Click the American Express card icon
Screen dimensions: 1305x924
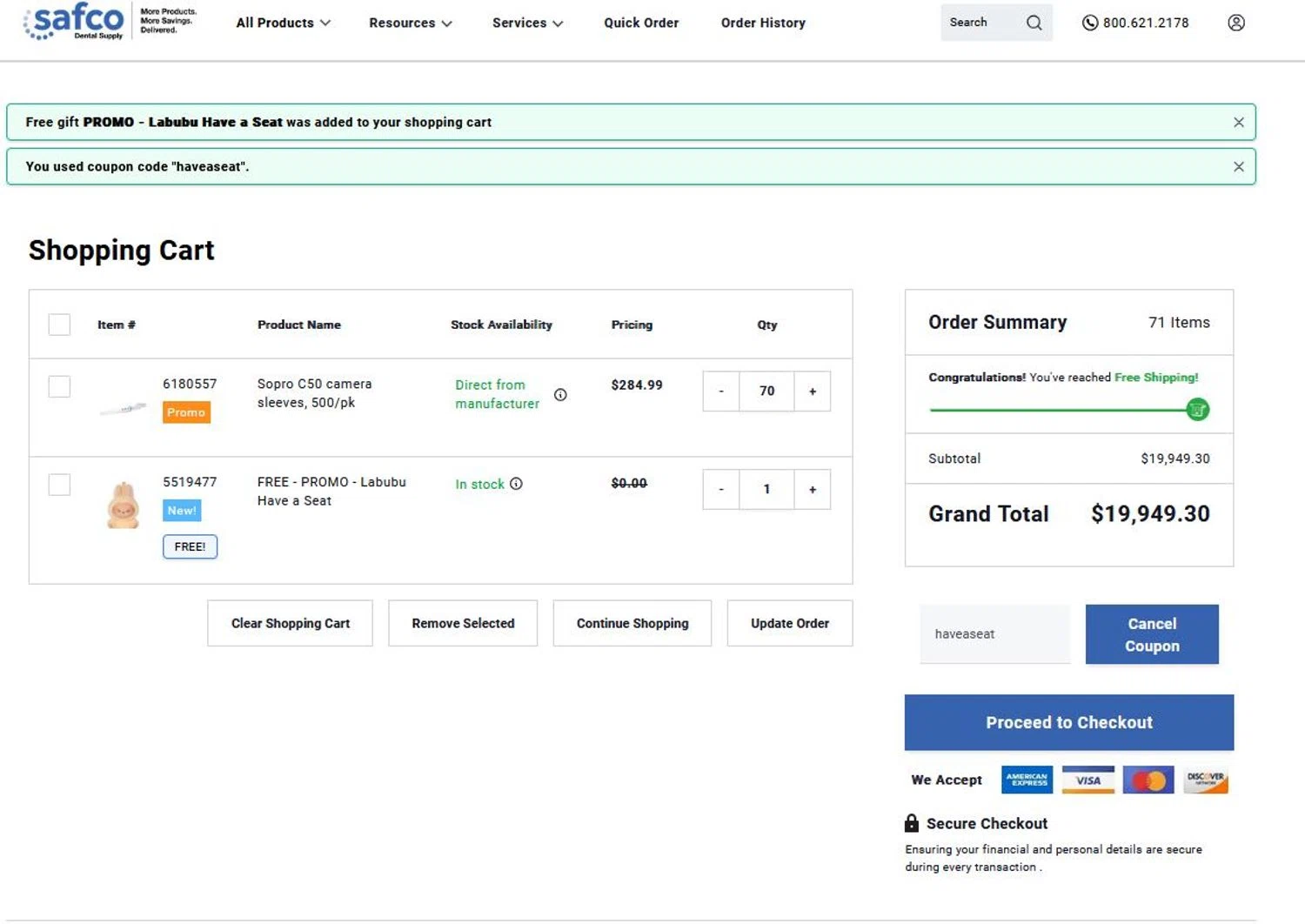coord(1027,780)
